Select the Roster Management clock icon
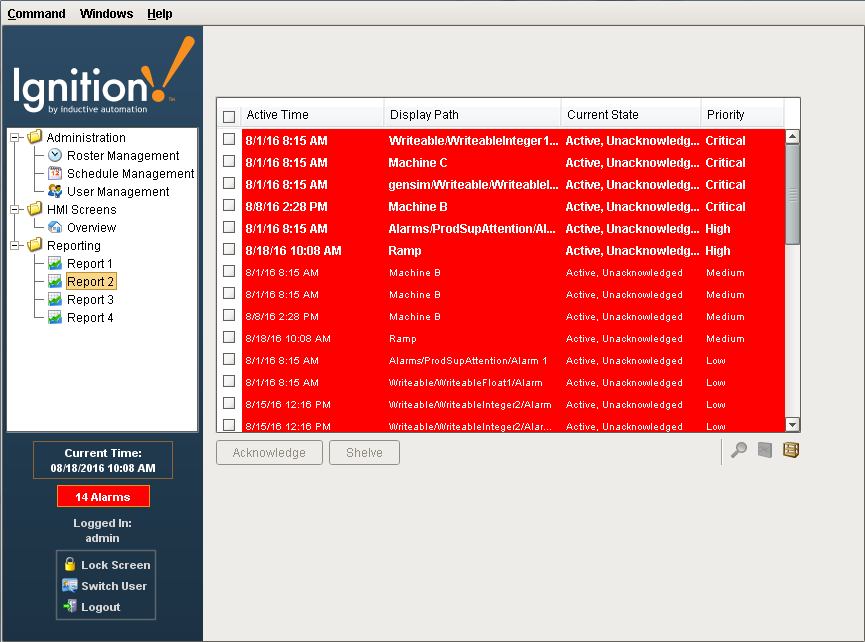Viewport: 865px width, 642px height. pos(56,155)
